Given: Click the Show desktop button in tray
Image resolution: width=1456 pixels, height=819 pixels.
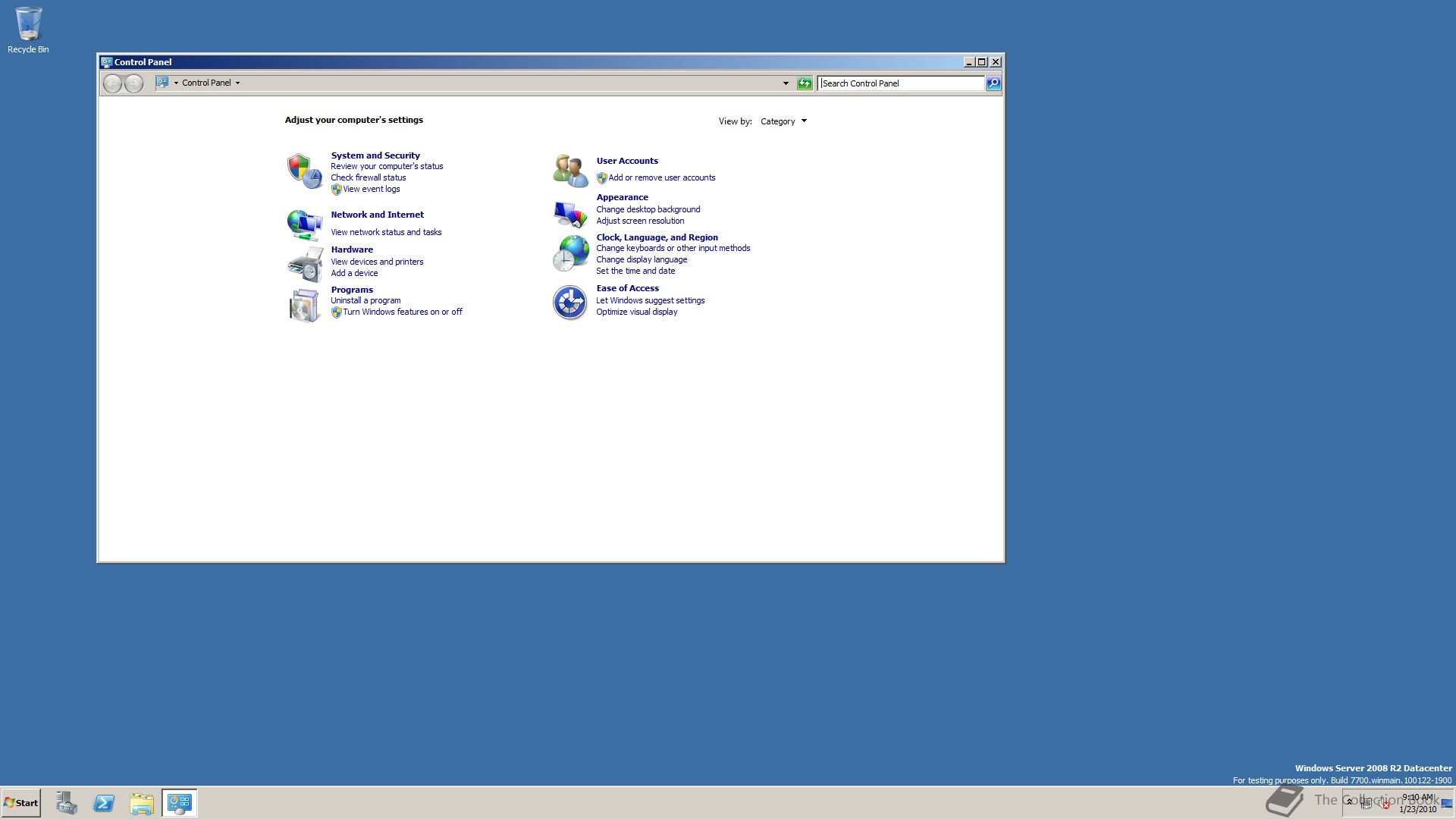Looking at the screenshot, I should point(1447,804).
